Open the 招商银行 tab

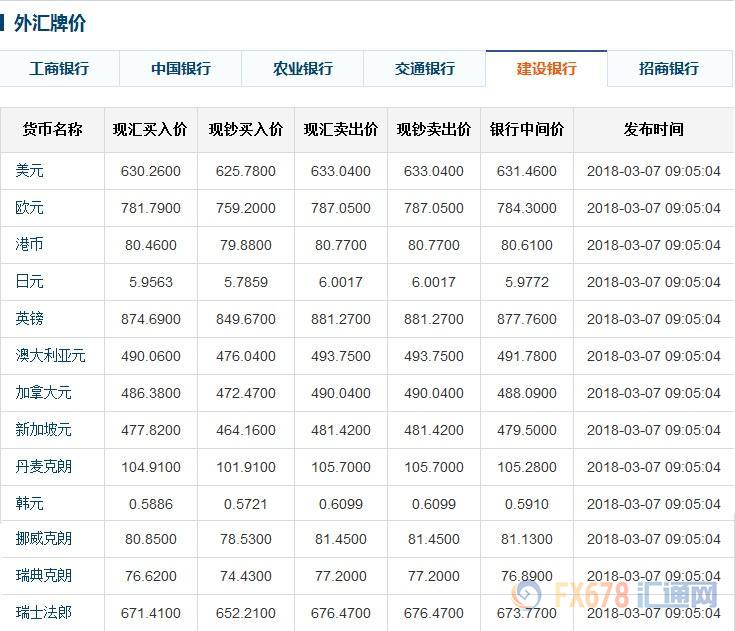click(x=669, y=68)
